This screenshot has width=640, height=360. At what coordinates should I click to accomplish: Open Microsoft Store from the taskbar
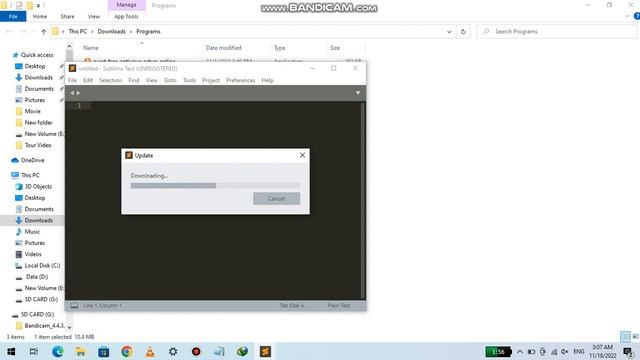(x=104, y=351)
